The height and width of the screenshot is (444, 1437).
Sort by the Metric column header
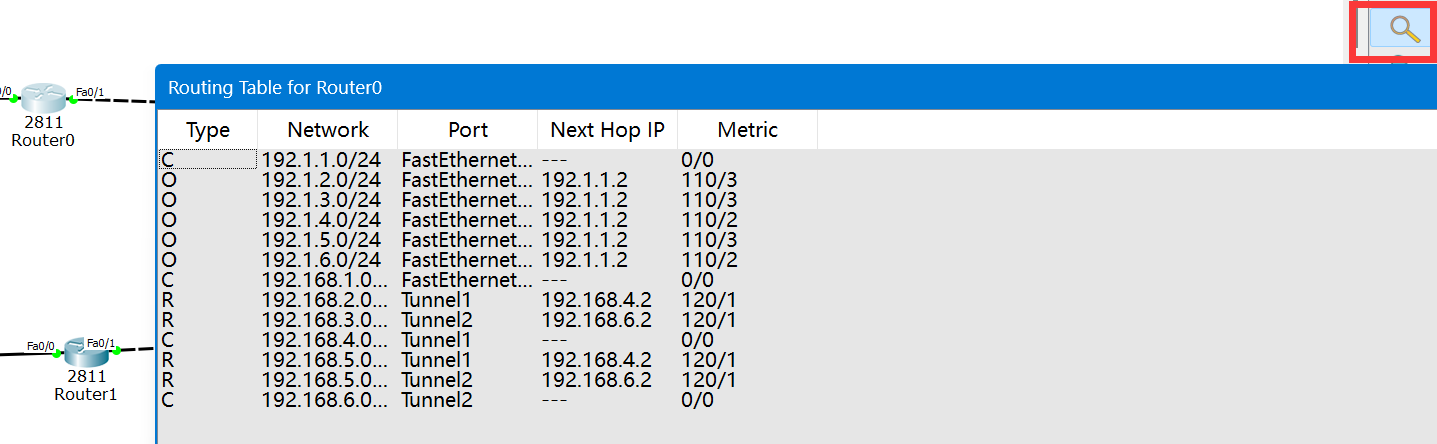pos(748,130)
